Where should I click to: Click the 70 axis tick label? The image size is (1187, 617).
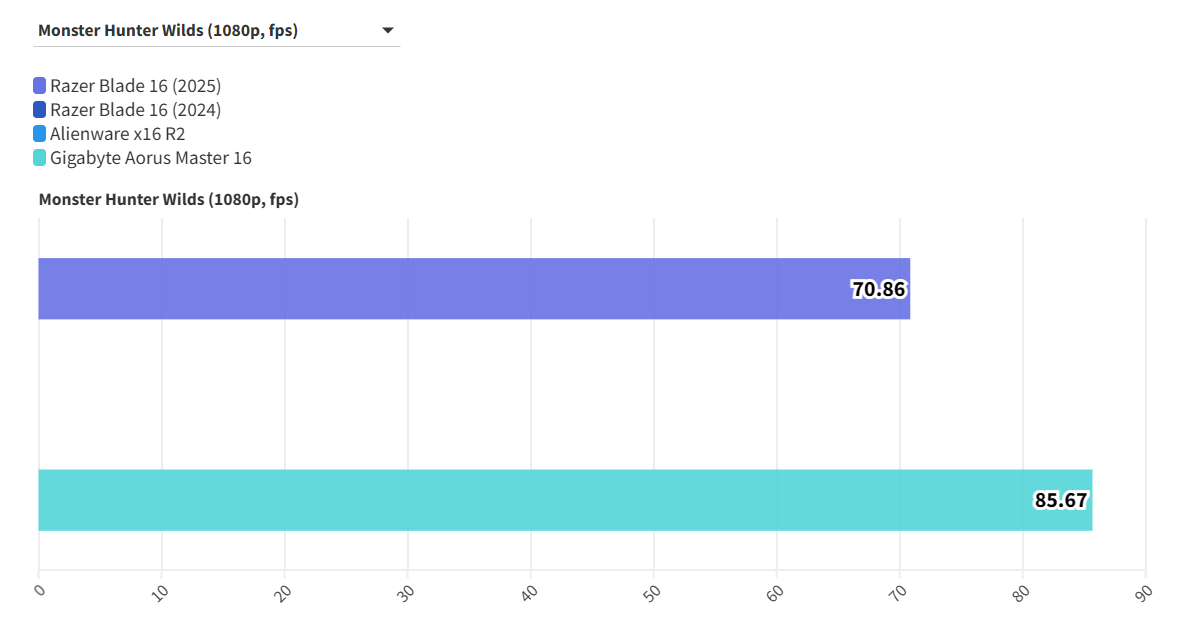point(898,592)
